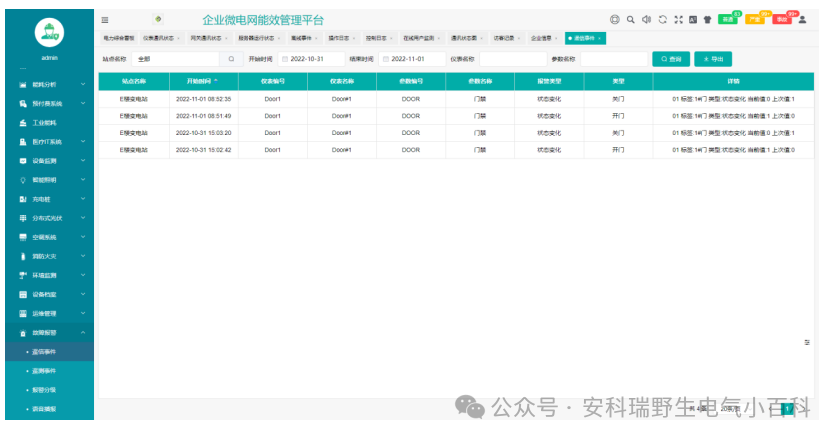The height and width of the screenshot is (440, 837).
Task: Click the admin avatar in sidebar
Action: pos(49,33)
